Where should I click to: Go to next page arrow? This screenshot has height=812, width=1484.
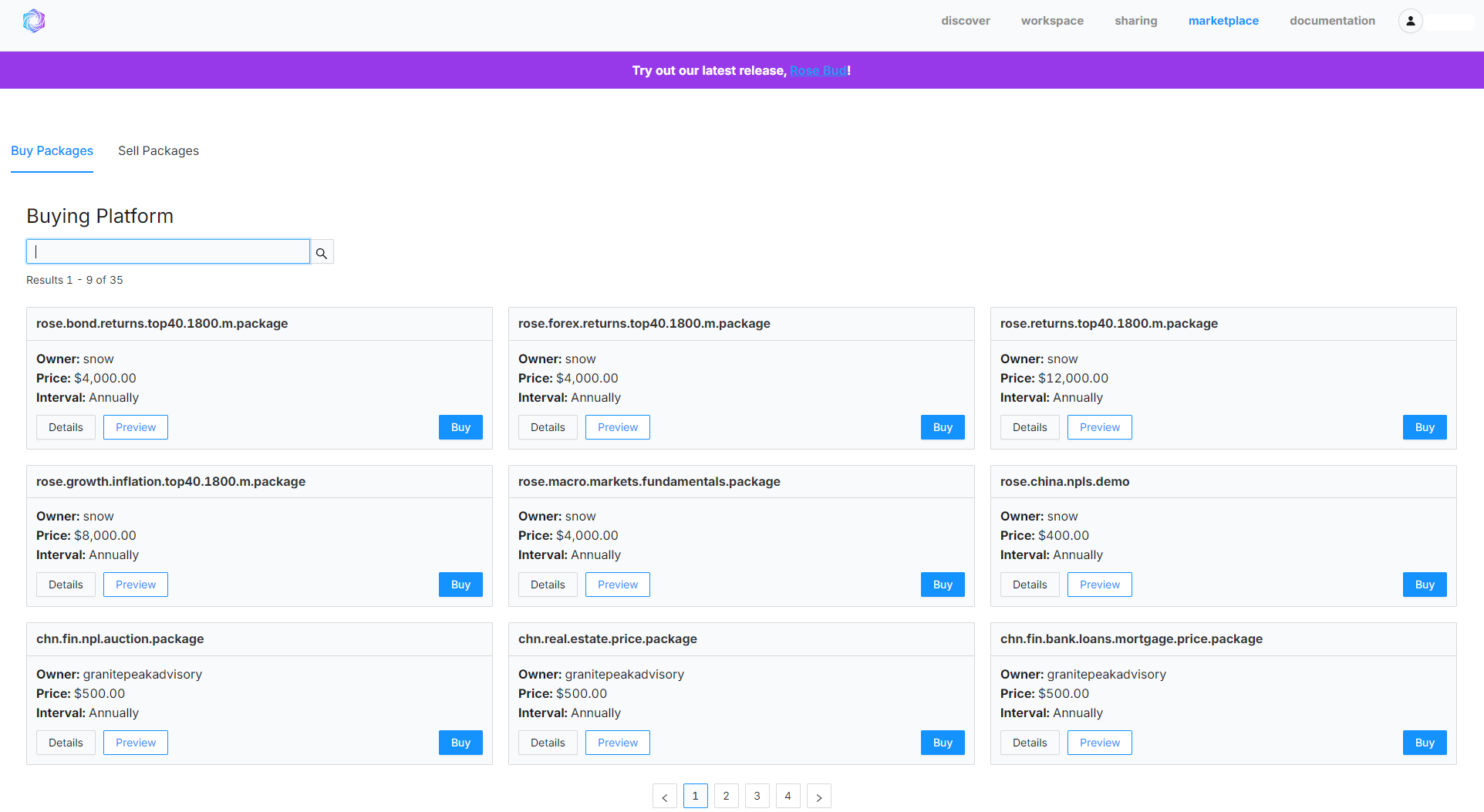818,797
